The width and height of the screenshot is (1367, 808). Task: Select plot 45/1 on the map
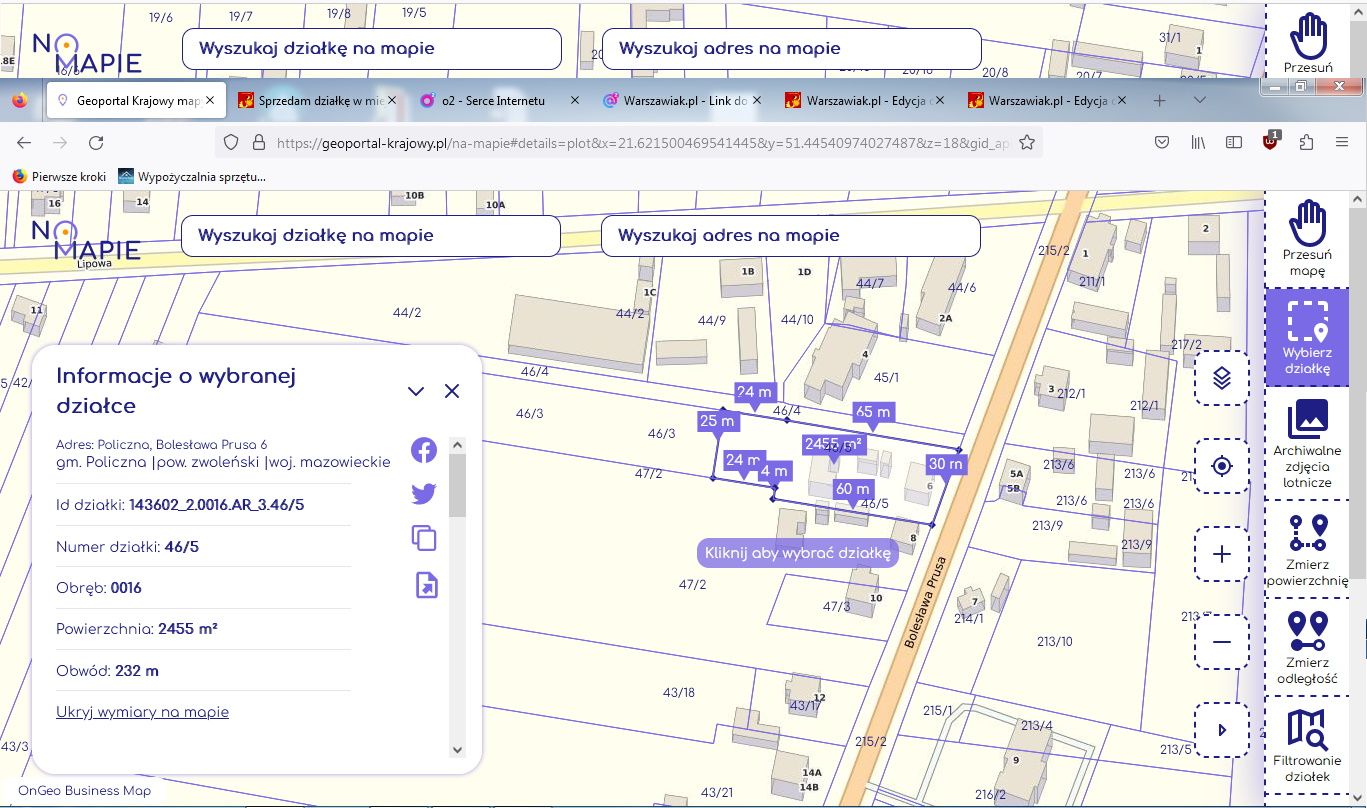pyautogui.click(x=886, y=377)
